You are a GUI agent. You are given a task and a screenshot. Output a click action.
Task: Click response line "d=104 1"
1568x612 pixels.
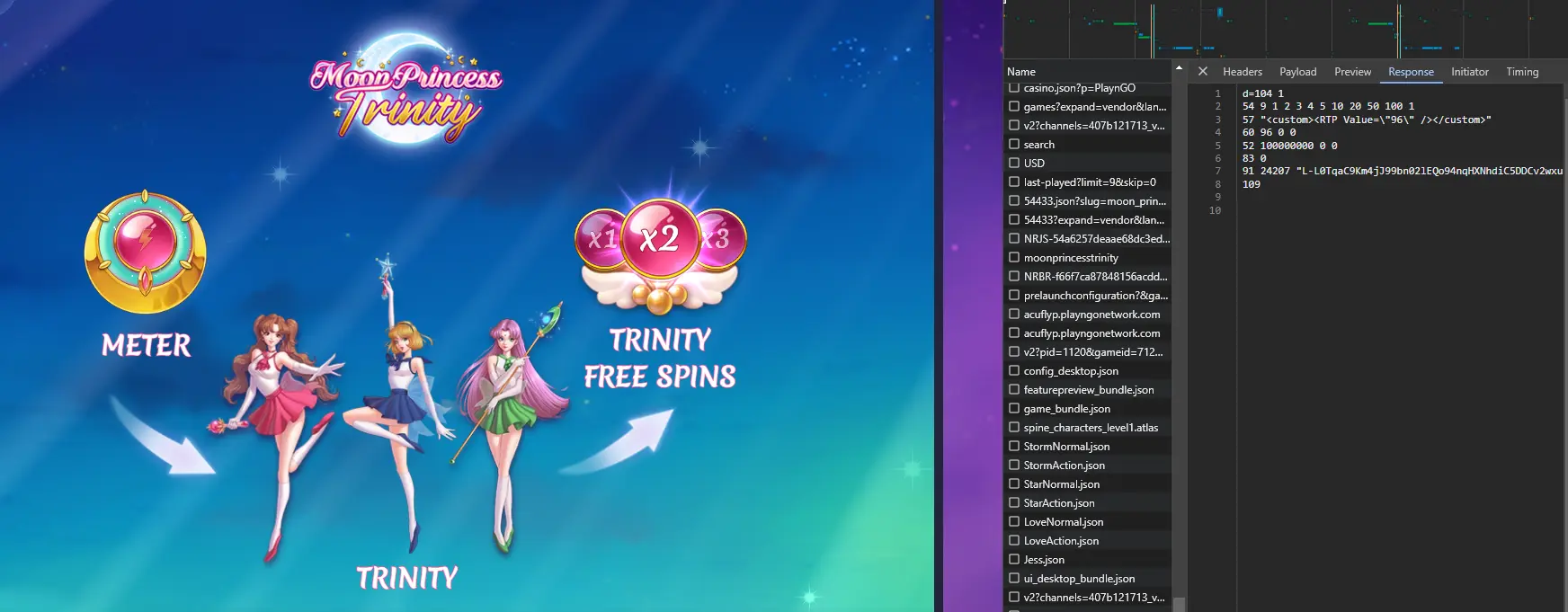[x=1263, y=93]
